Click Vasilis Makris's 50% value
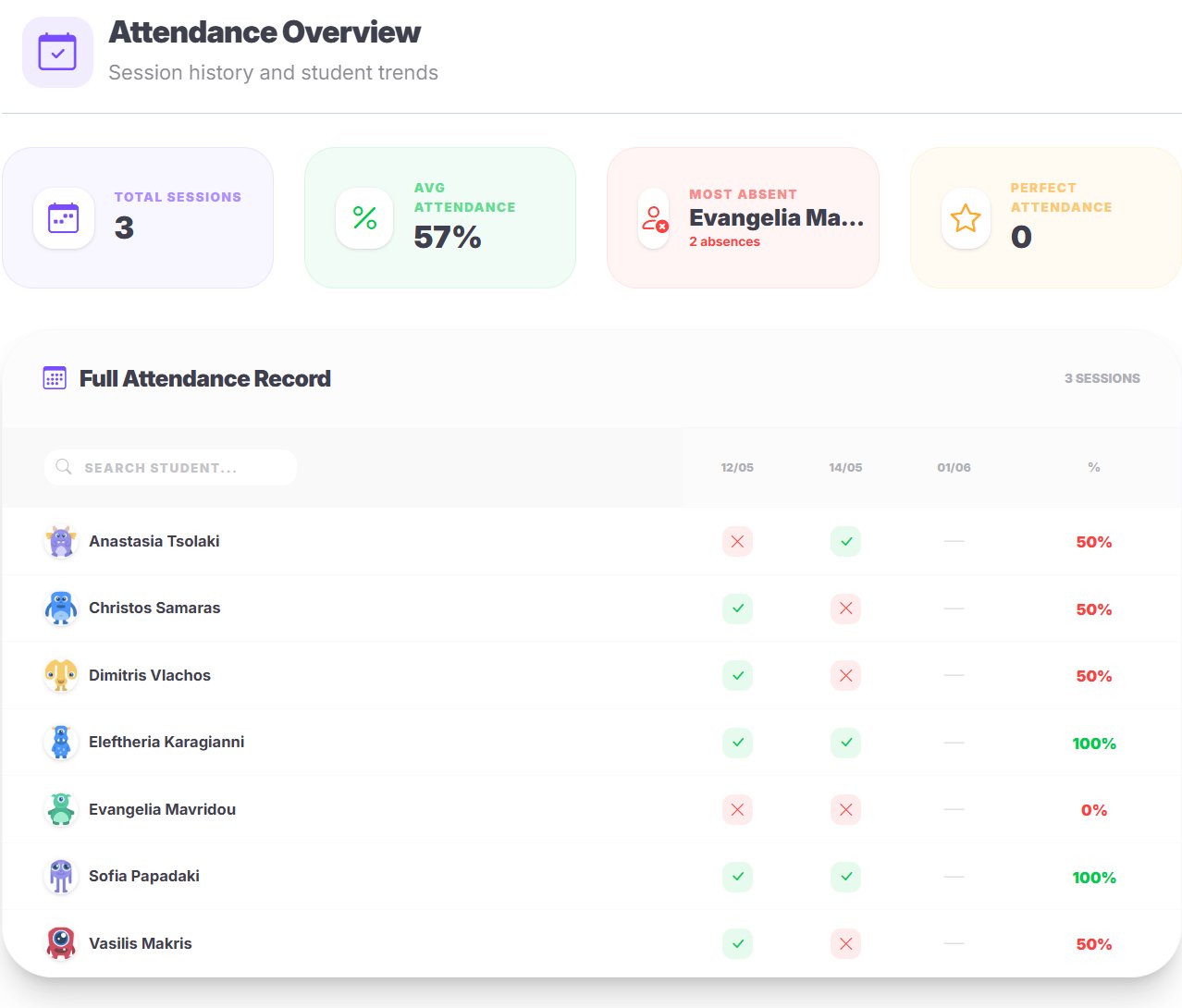The height and width of the screenshot is (1008, 1182). coord(1094,944)
